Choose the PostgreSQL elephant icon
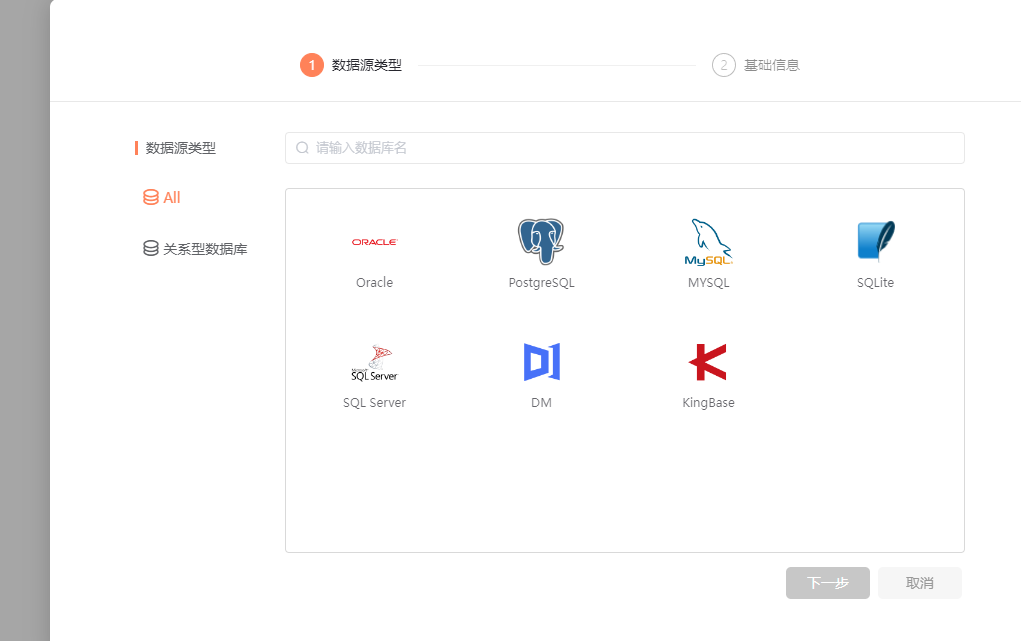Viewport: 1021px width, 641px height. [541, 242]
